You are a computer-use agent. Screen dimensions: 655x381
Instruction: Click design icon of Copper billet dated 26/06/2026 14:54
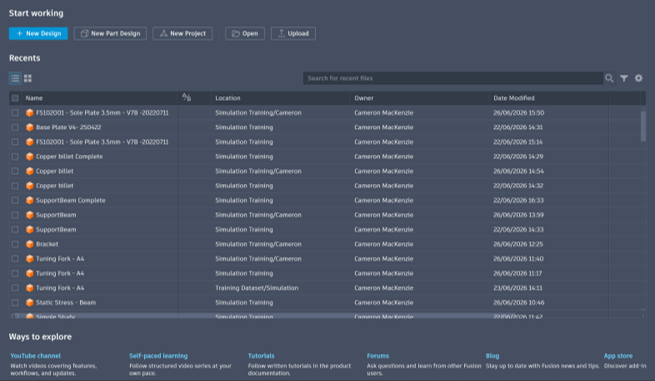point(30,171)
